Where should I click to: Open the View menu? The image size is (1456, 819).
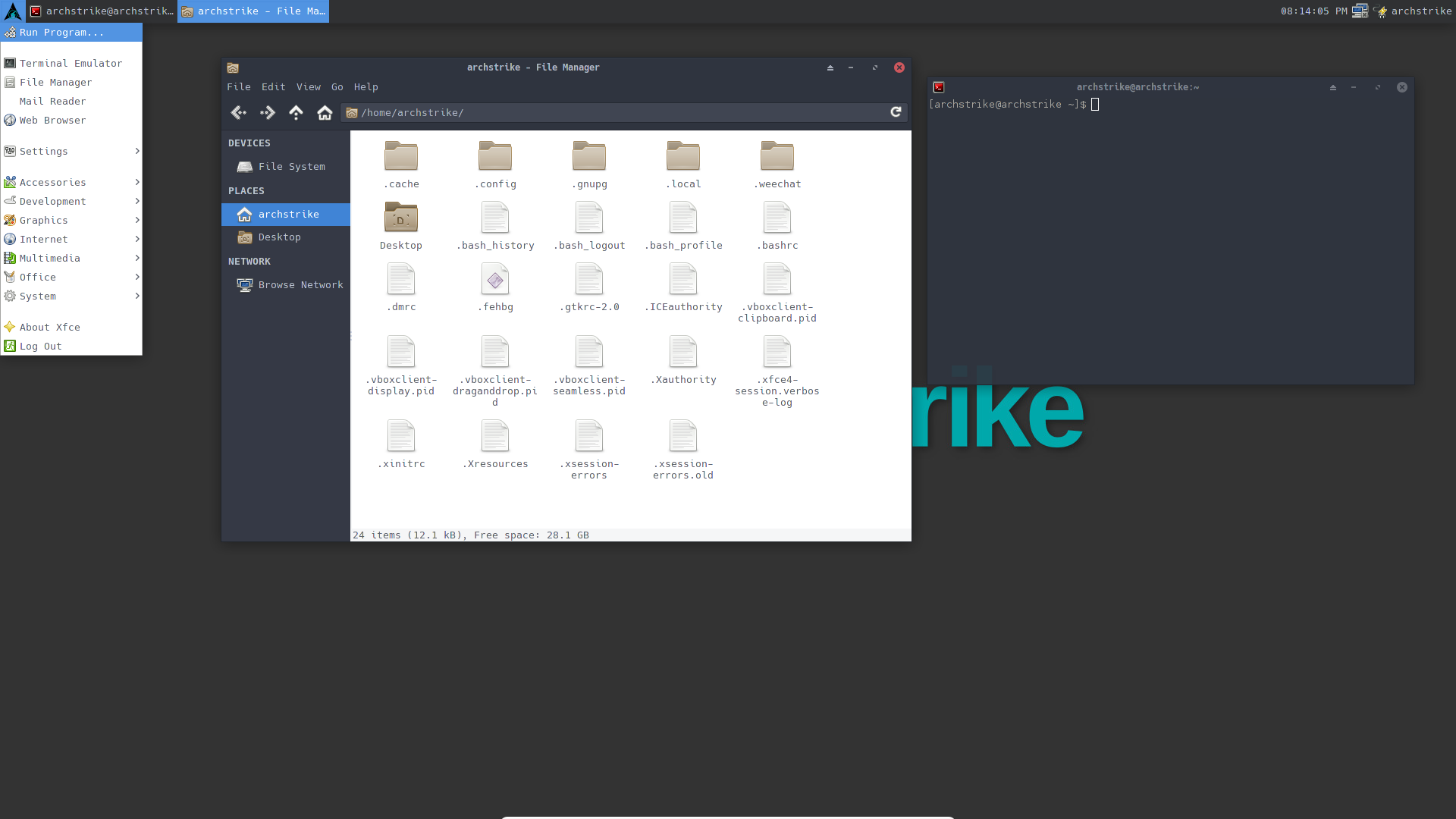308,87
